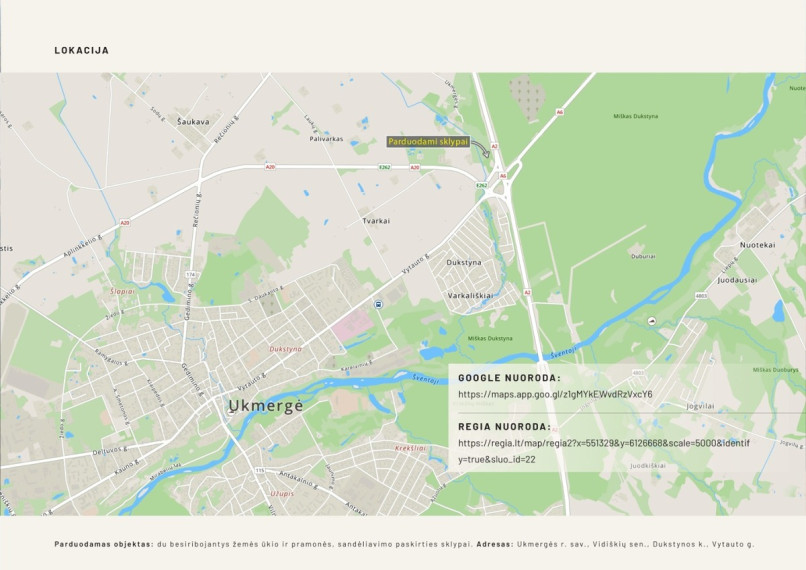Image resolution: width=806 pixels, height=570 pixels.
Task: Click the A6 road shield on northeast highway
Action: [x=560, y=112]
